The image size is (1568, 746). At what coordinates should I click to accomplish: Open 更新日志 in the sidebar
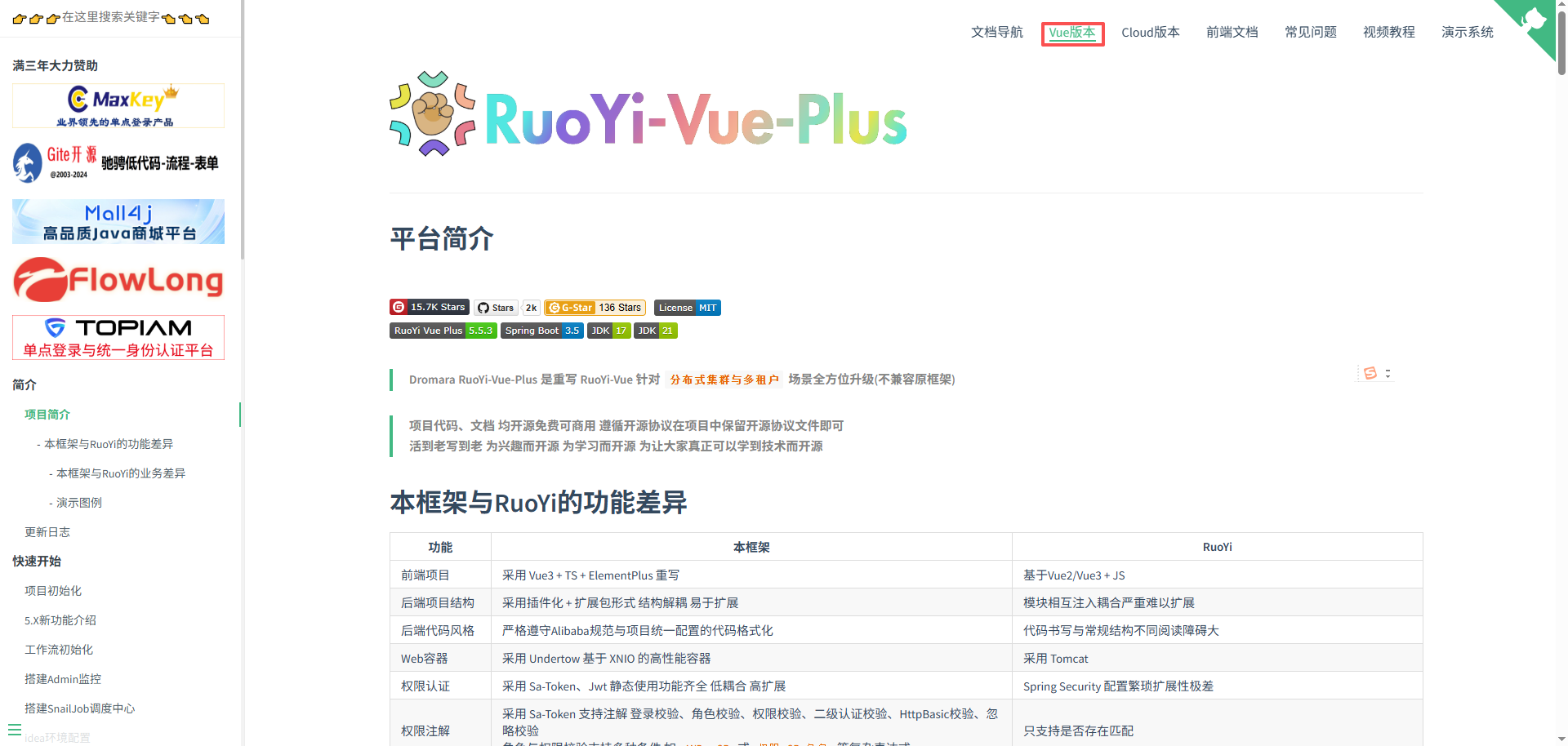click(x=47, y=532)
